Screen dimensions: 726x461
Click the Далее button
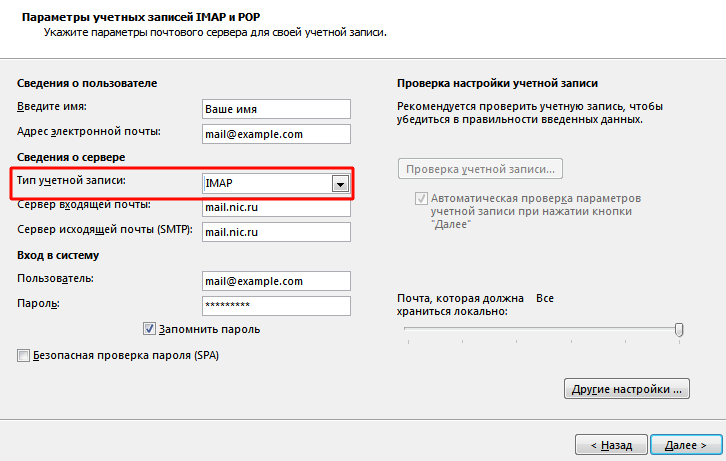tap(686, 445)
